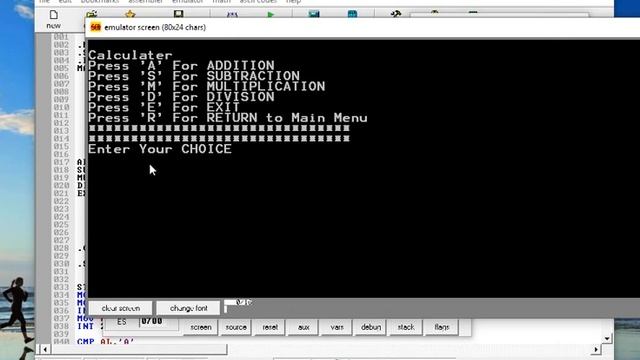Click the flags button
This screenshot has height=360, width=640.
[x=442, y=327]
